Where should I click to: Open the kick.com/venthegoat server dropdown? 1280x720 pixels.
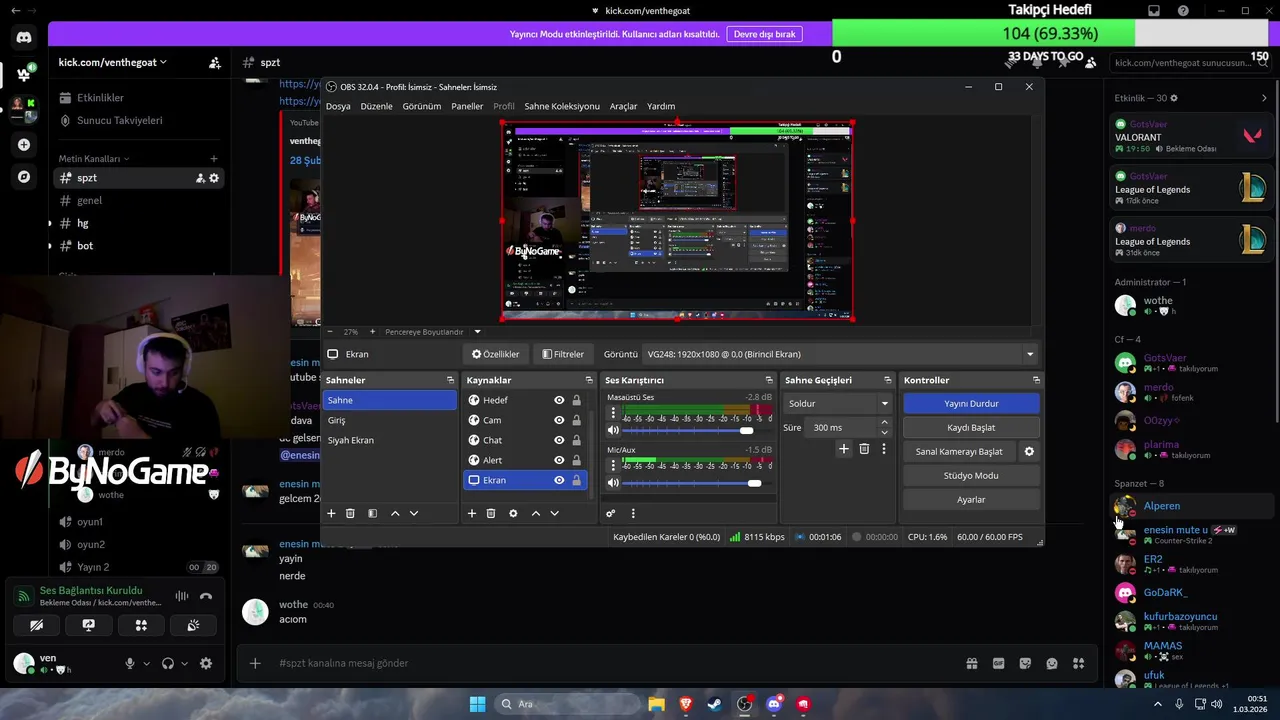pos(112,62)
